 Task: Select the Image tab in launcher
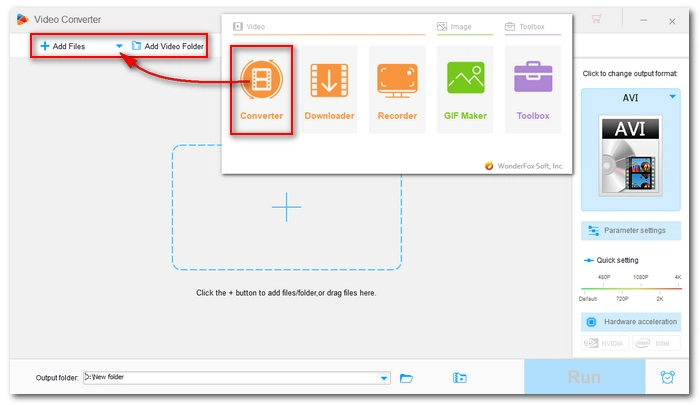pos(454,27)
